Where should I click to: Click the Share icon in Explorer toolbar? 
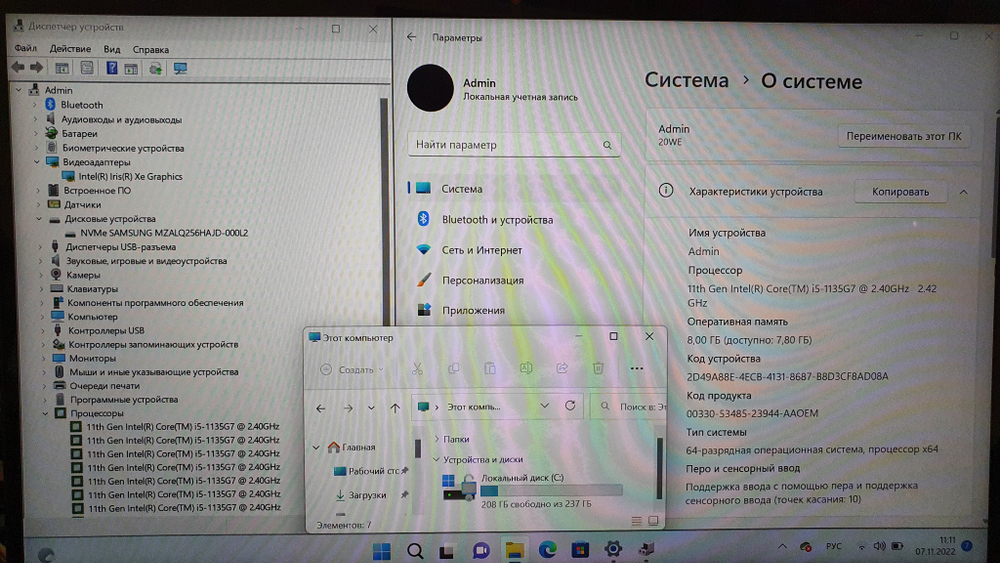(562, 368)
